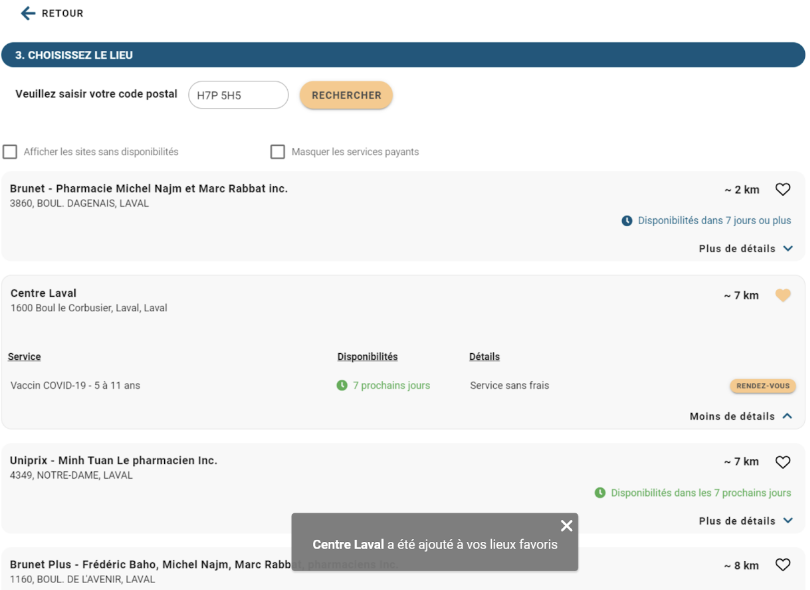The width and height of the screenshot is (810, 590).
Task: Click the toast message about lieux favoris
Action: [435, 545]
